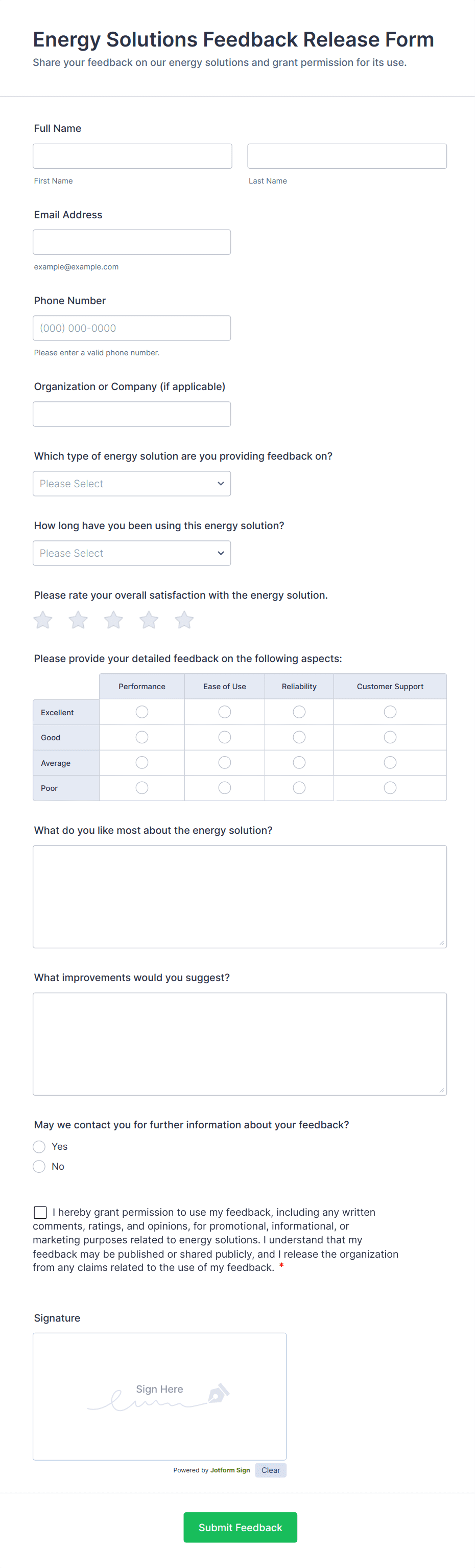475x1568 pixels.
Task: Select the third rating star
Action: tap(113, 620)
